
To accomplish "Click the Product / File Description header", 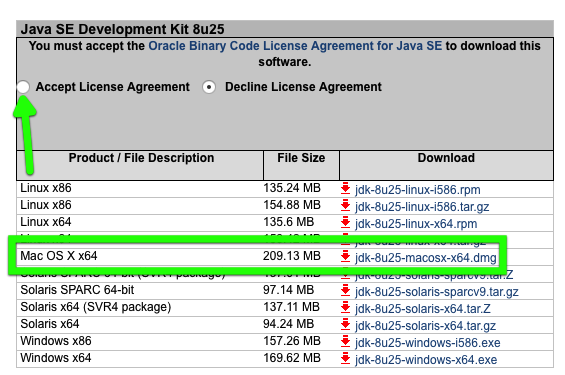I will (x=141, y=158).
